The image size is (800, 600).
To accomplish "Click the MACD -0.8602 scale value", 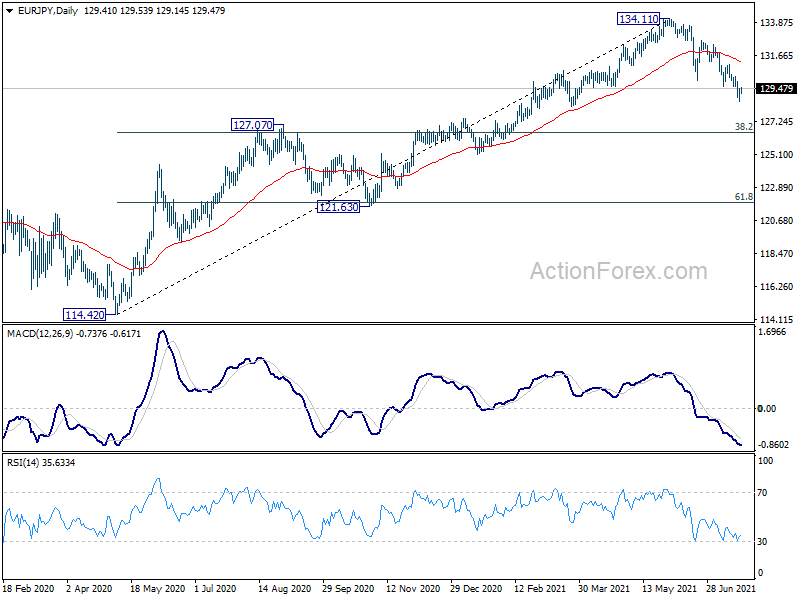I will [x=774, y=445].
